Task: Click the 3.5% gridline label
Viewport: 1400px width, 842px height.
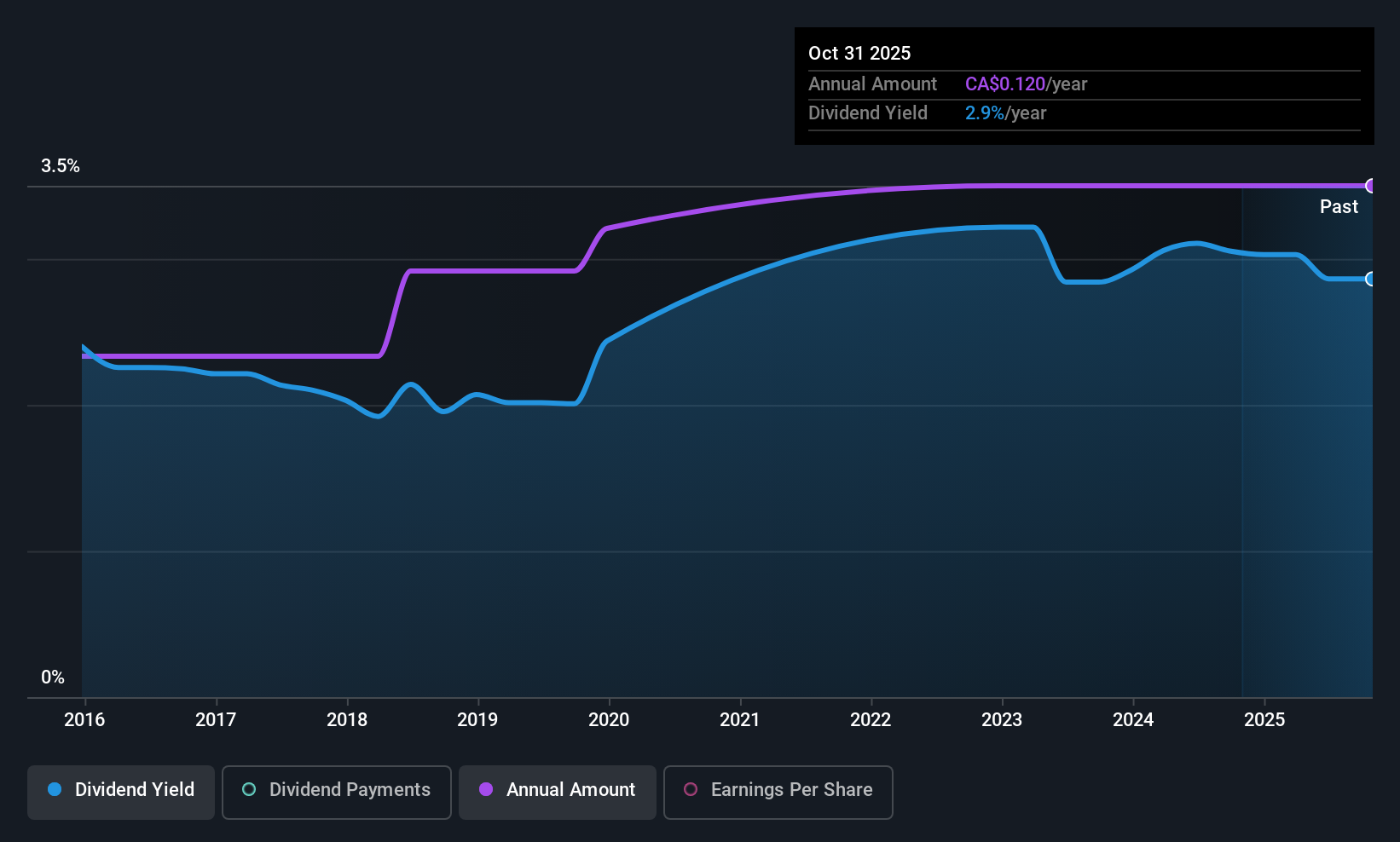Action: click(x=61, y=166)
